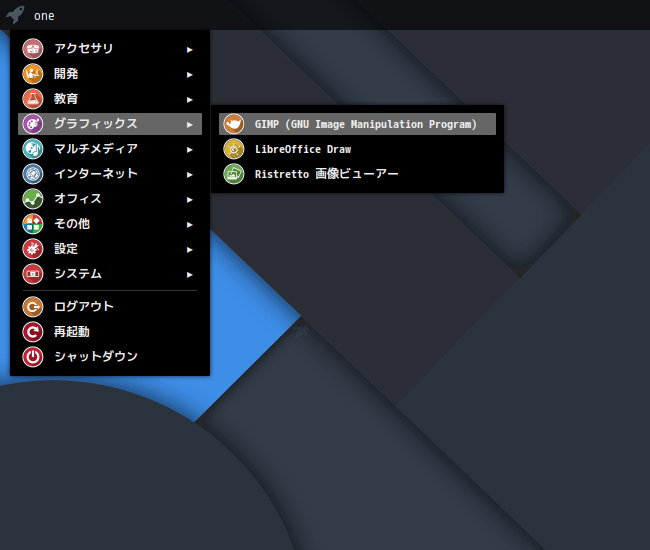Screen dimensions: 650x550
Task: Click the システム red icon
Action: point(33,274)
